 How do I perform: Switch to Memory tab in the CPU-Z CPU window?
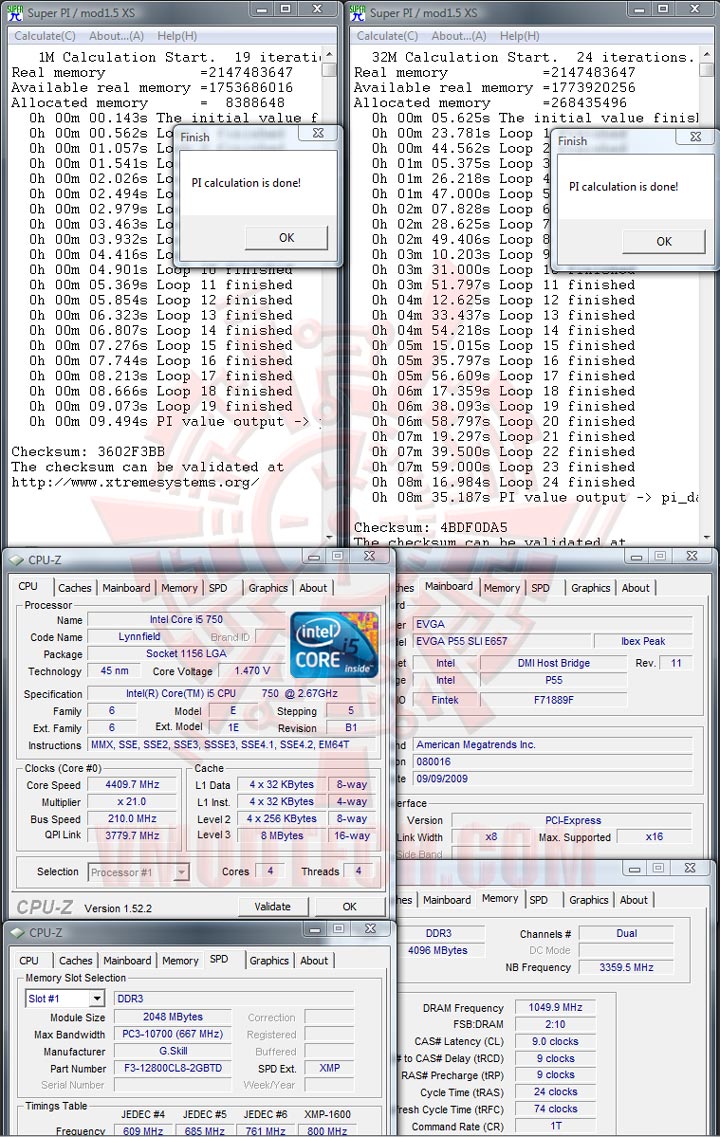179,588
